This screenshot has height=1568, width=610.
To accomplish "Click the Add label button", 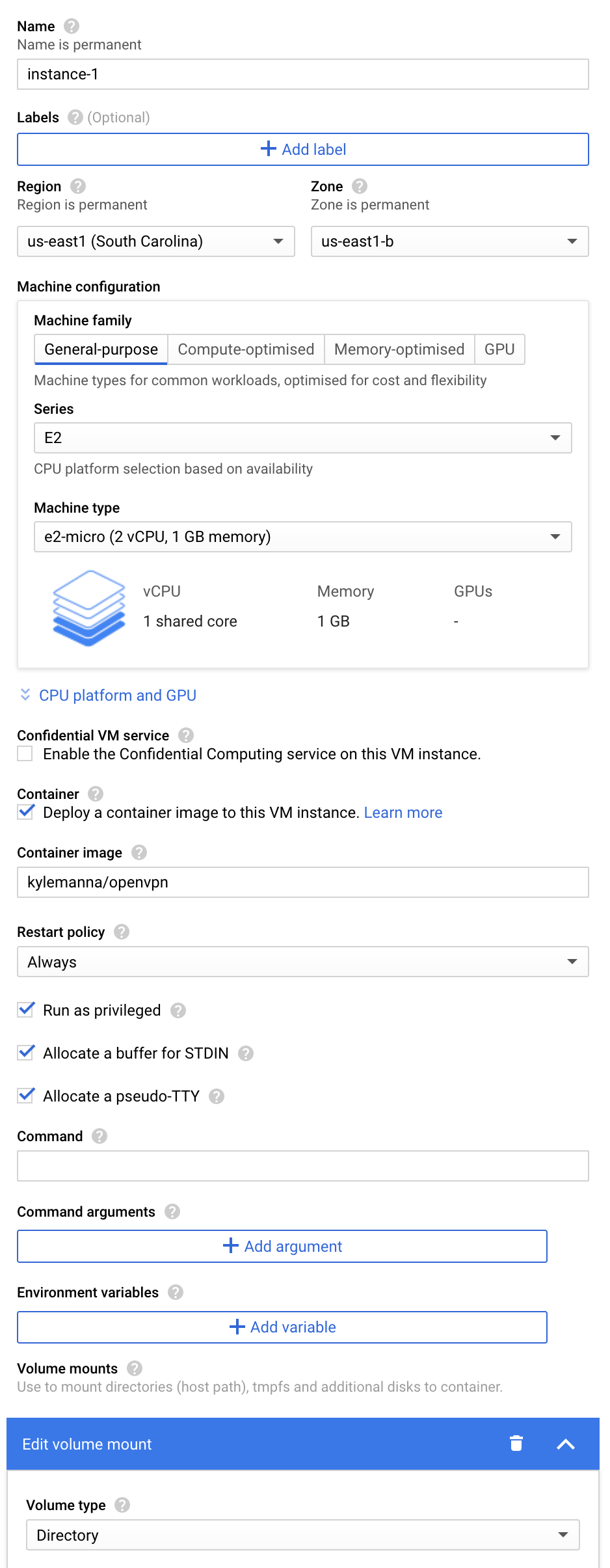I will pyautogui.click(x=303, y=150).
